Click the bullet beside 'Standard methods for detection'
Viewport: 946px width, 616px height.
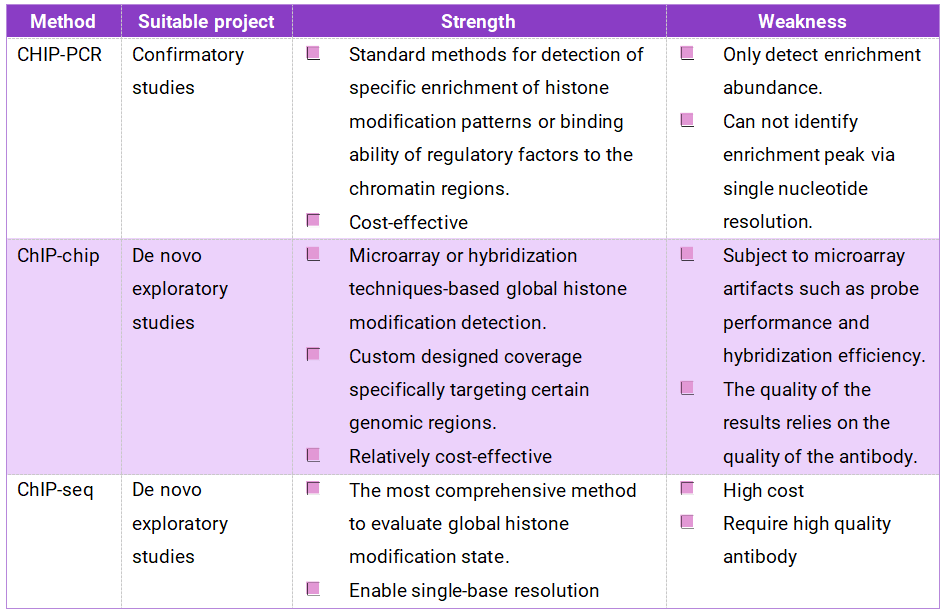pos(313,54)
